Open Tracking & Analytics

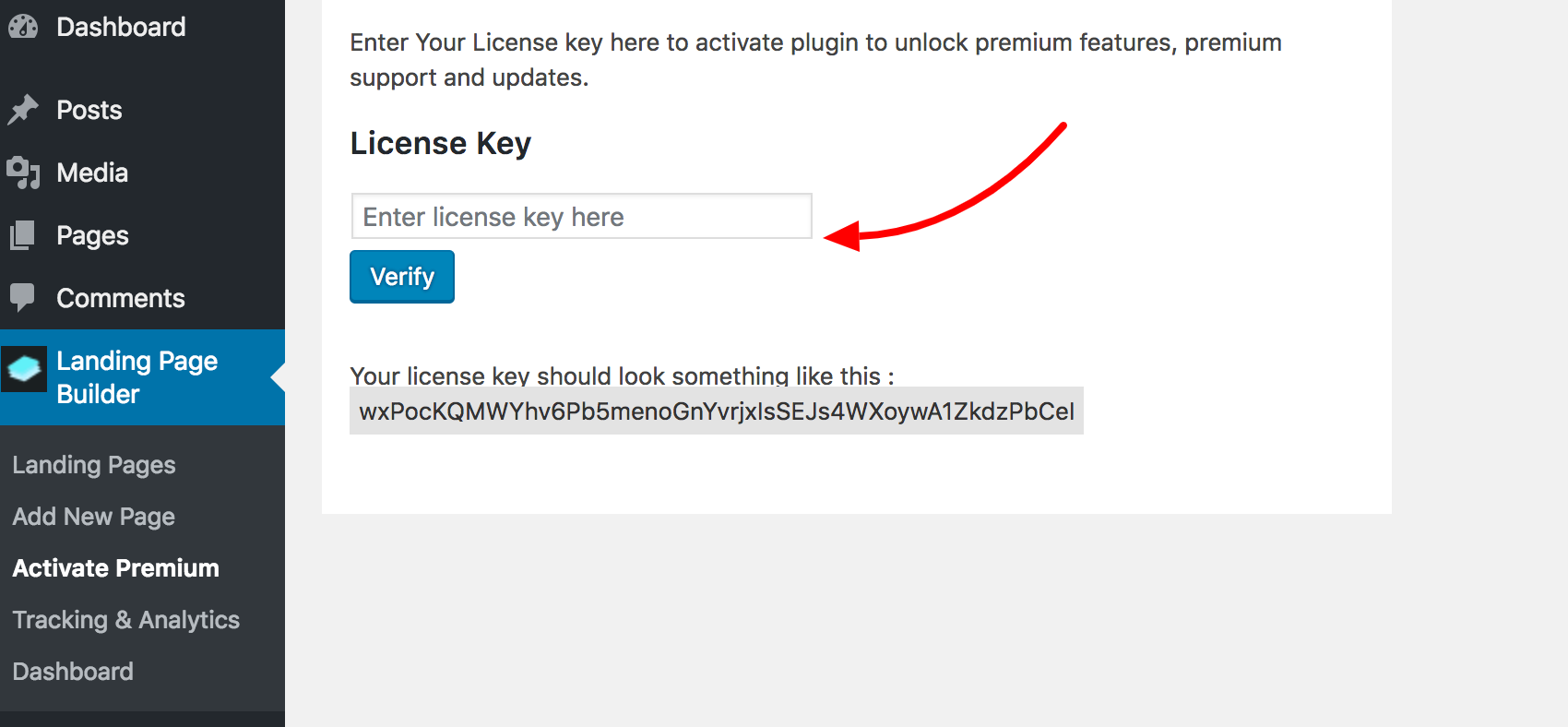coord(126,620)
